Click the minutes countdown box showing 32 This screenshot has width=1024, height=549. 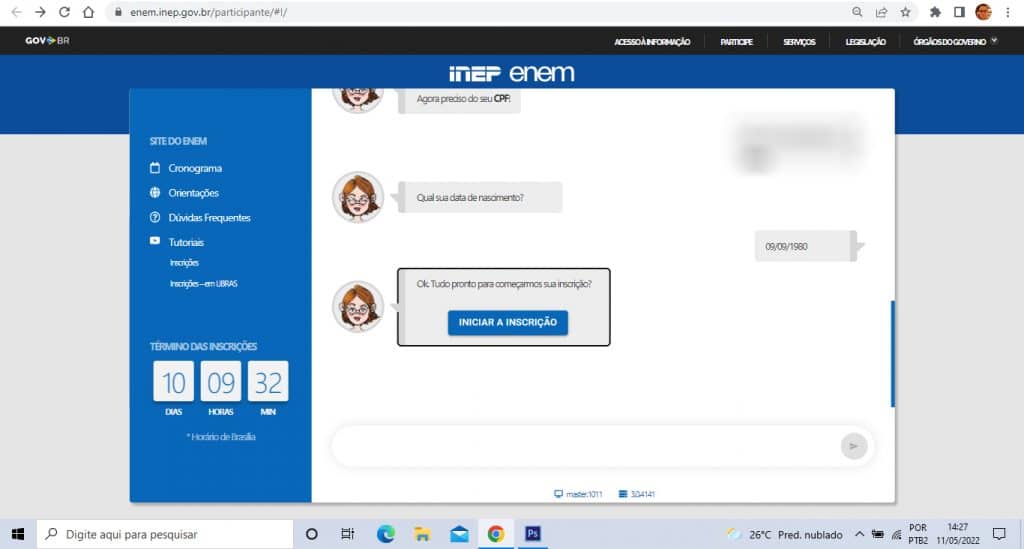[268, 381]
